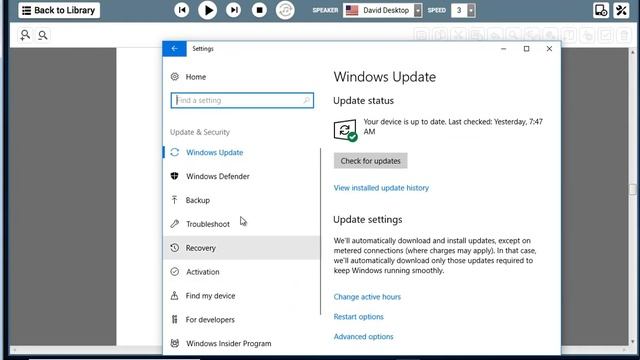Click the For developers sliders icon
The height and width of the screenshot is (360, 640).
175,319
